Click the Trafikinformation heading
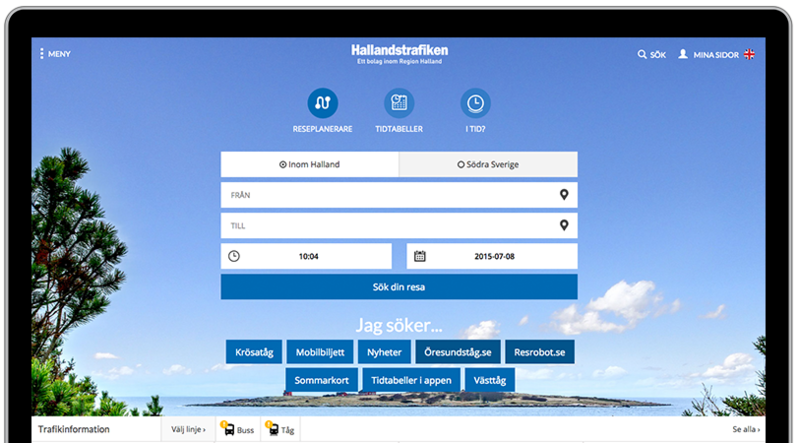The image size is (800, 443). tap(73, 429)
